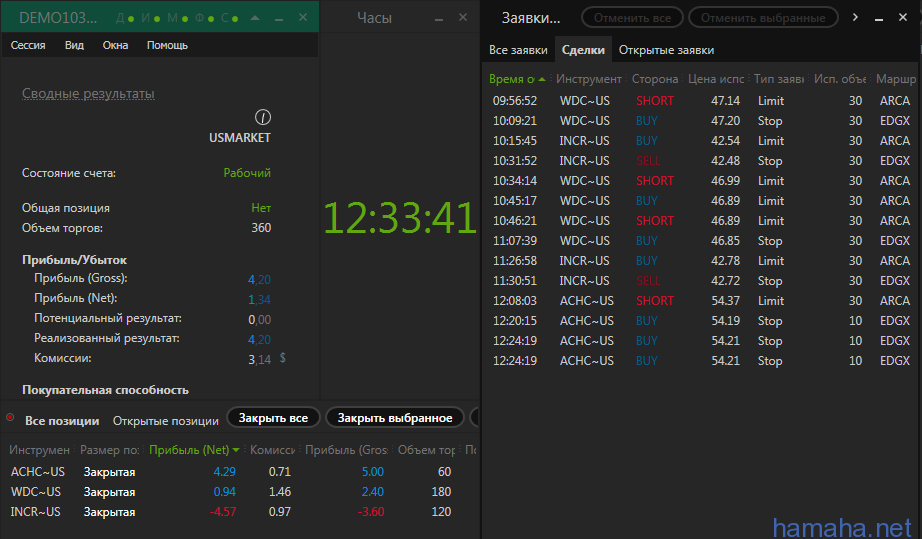This screenshot has width=922, height=539.
Task: Click the Отменить выбранные button
Action: [x=763, y=18]
